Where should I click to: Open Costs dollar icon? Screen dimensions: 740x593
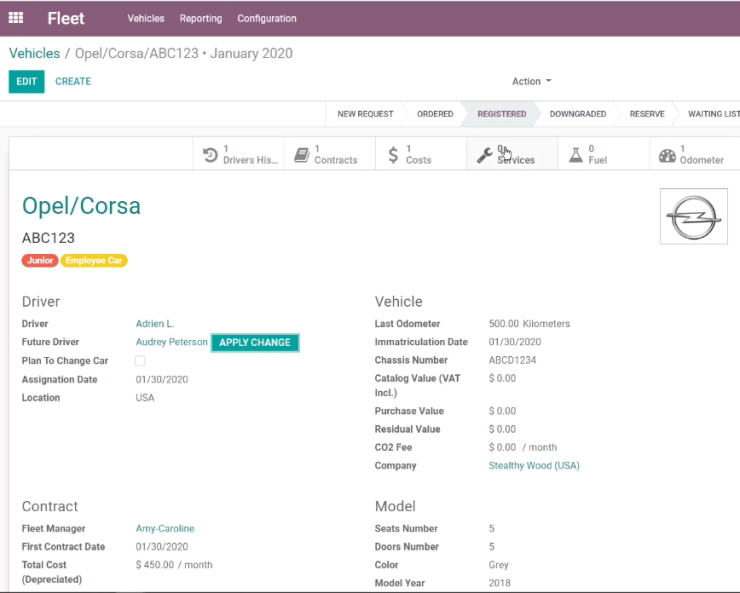click(x=393, y=155)
